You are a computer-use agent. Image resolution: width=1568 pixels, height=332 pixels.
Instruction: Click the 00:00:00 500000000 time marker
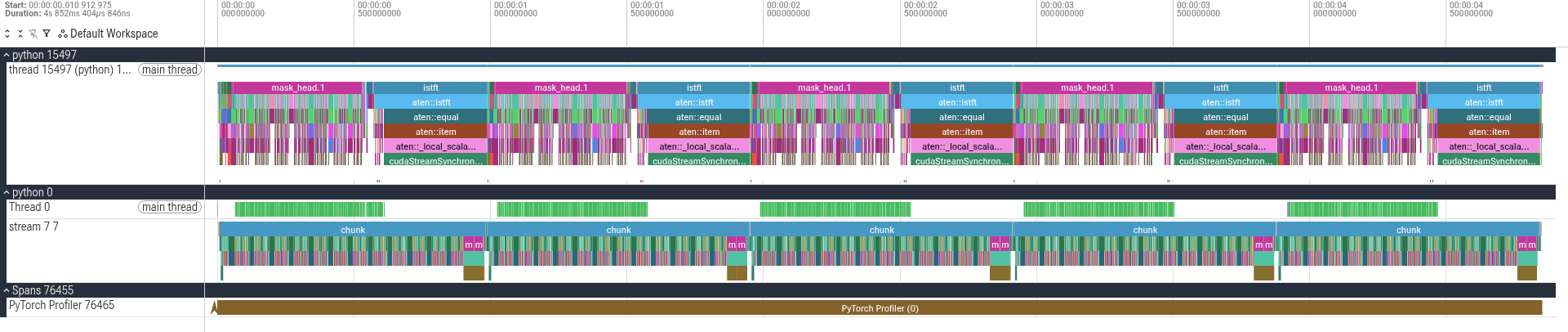pos(379,9)
